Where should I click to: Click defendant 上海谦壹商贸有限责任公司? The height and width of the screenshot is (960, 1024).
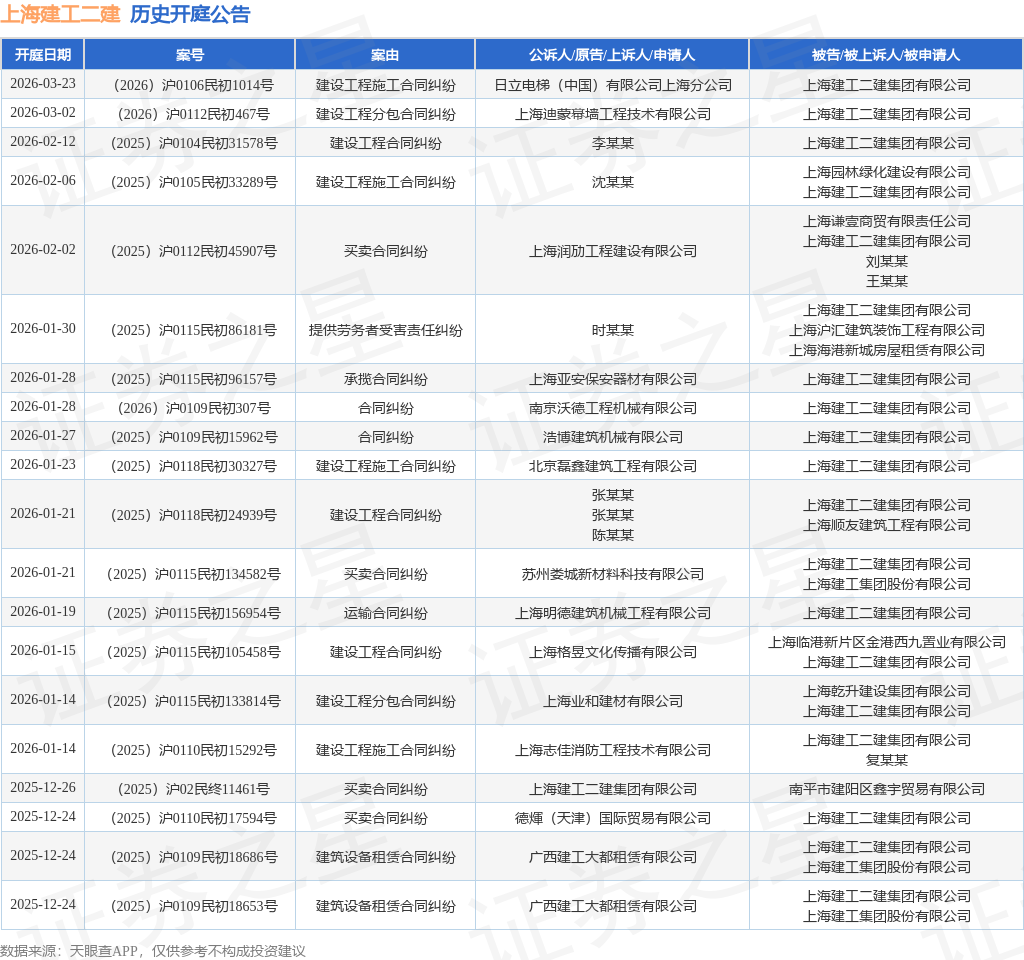(x=886, y=221)
